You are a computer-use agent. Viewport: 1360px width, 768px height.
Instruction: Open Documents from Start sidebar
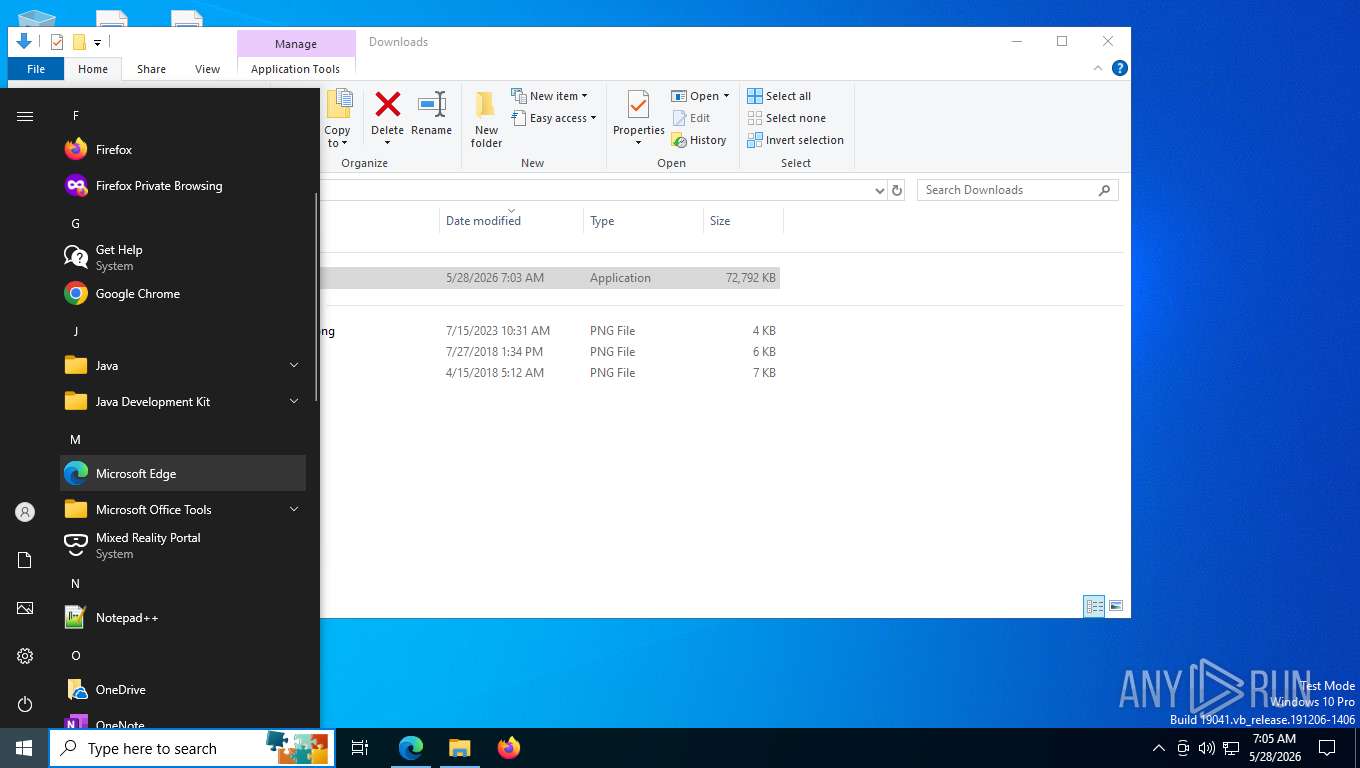point(25,560)
